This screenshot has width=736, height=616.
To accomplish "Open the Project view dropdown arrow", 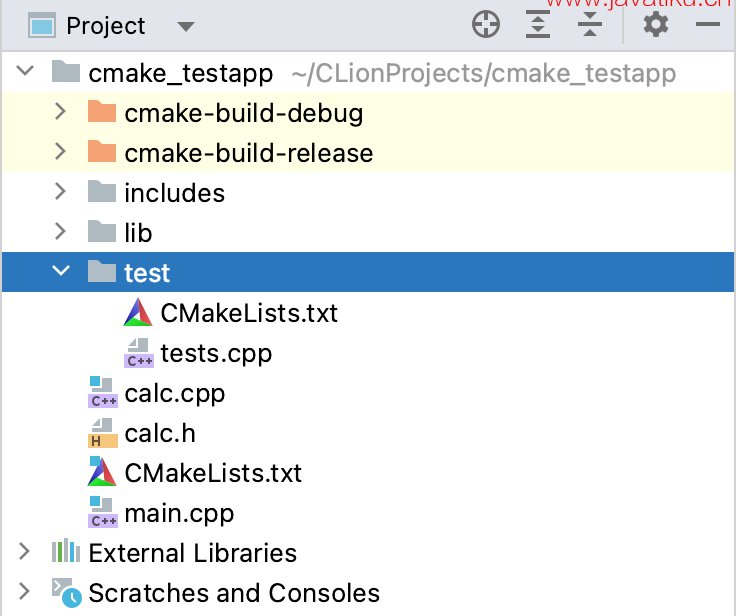I will (x=186, y=26).
